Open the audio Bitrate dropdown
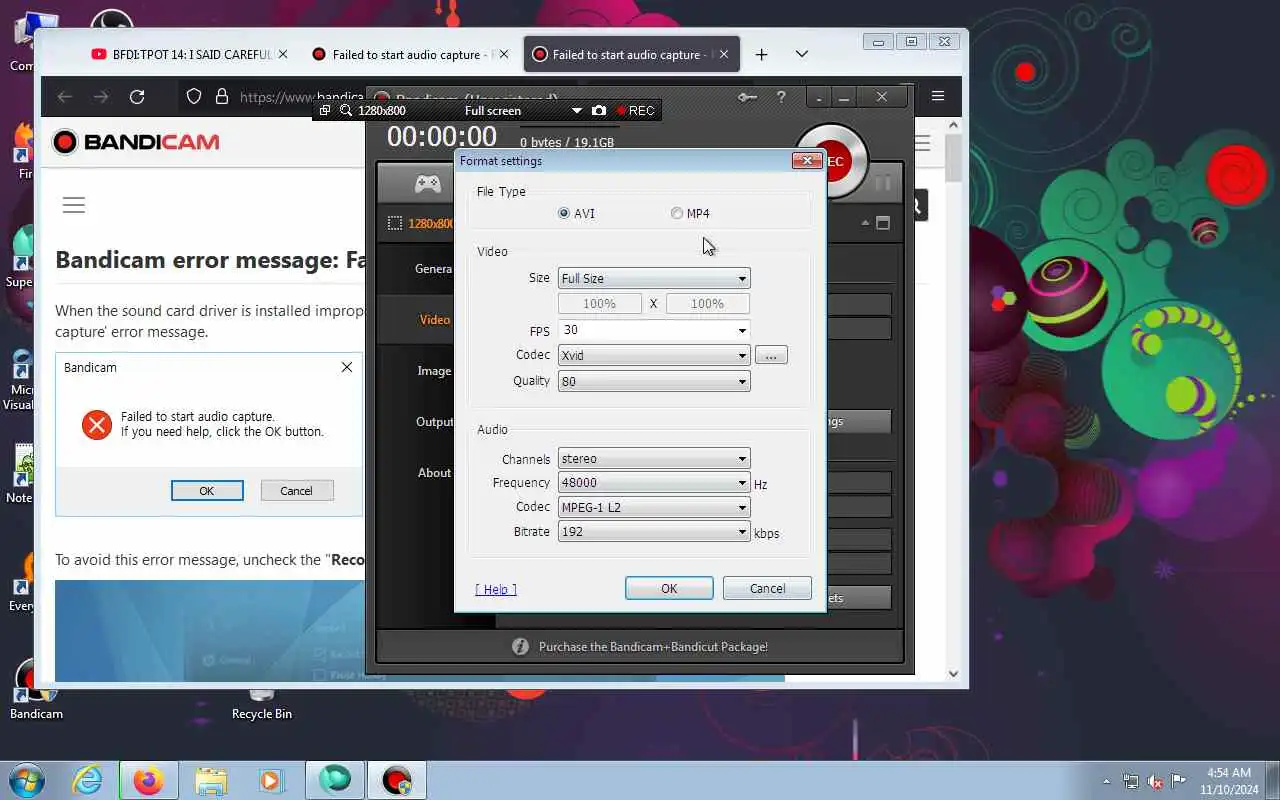 [654, 532]
